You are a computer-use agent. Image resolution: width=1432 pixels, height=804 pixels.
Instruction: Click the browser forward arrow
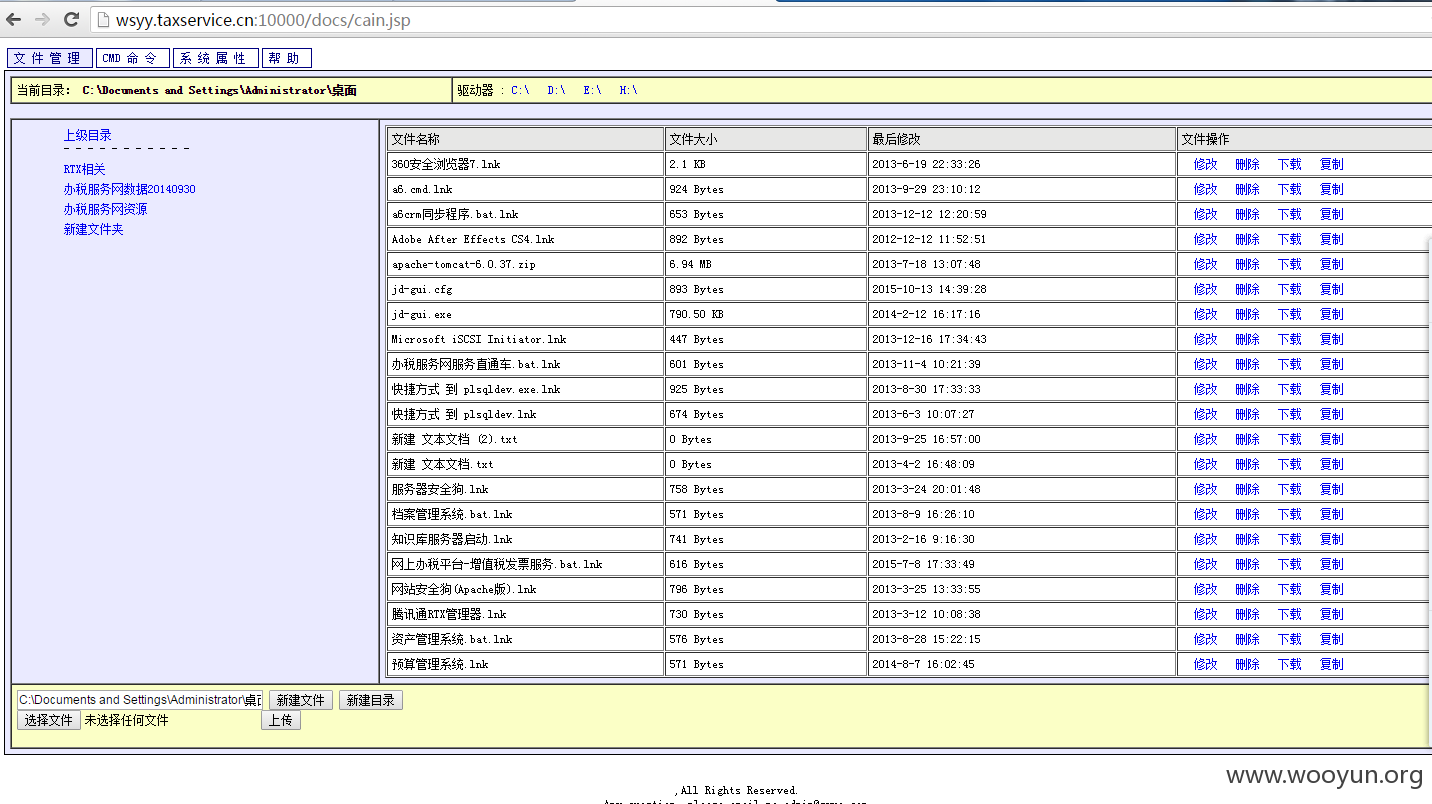click(x=43, y=19)
